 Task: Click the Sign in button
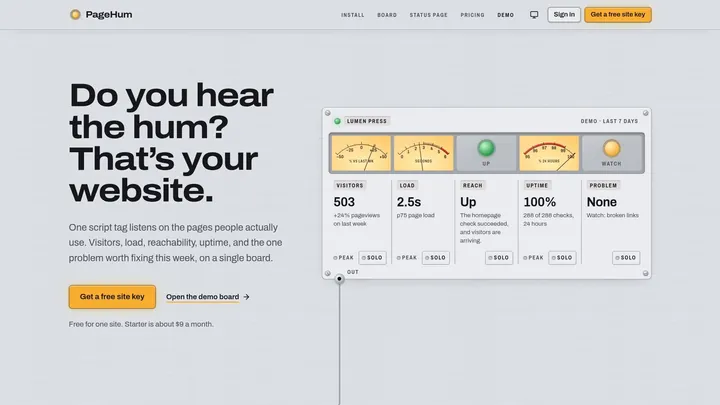coord(564,15)
